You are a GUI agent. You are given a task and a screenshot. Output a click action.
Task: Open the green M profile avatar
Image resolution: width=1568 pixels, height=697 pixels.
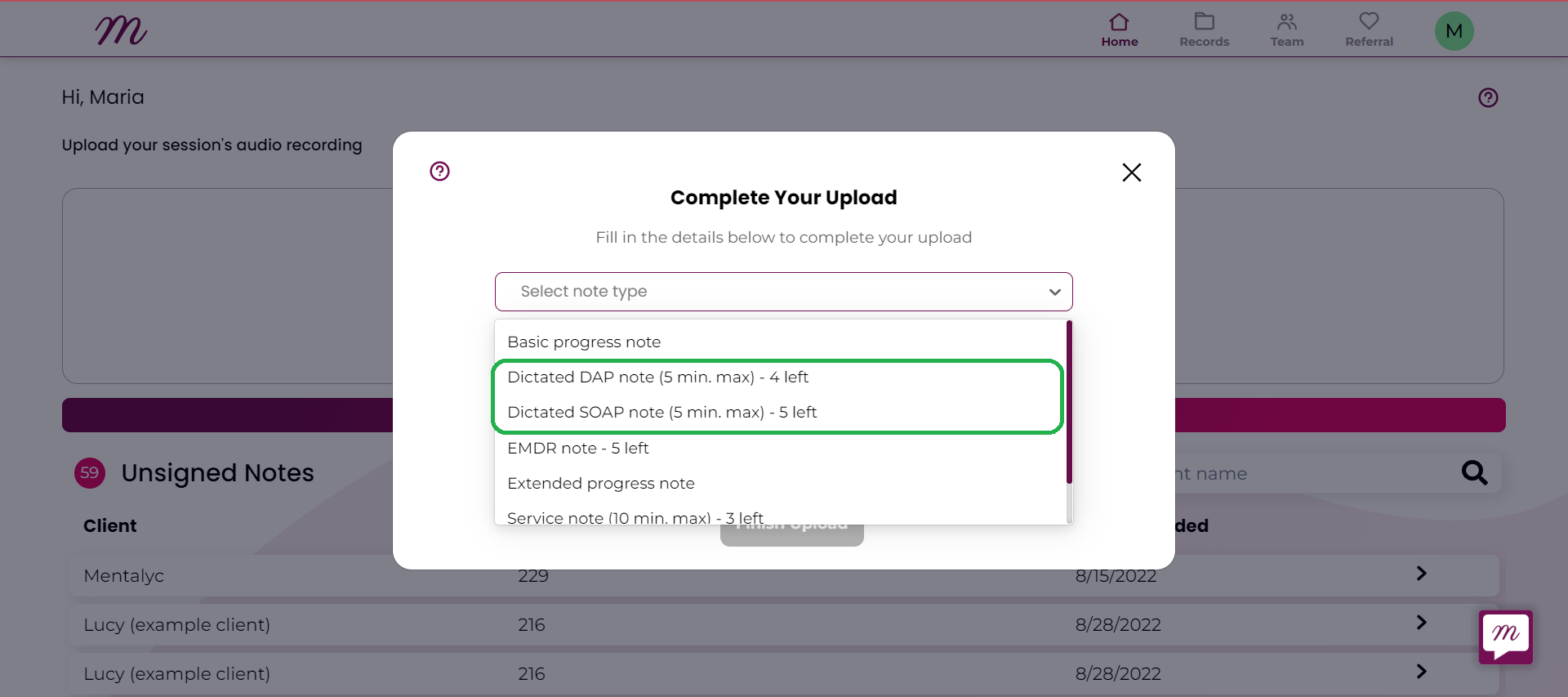[x=1454, y=31]
